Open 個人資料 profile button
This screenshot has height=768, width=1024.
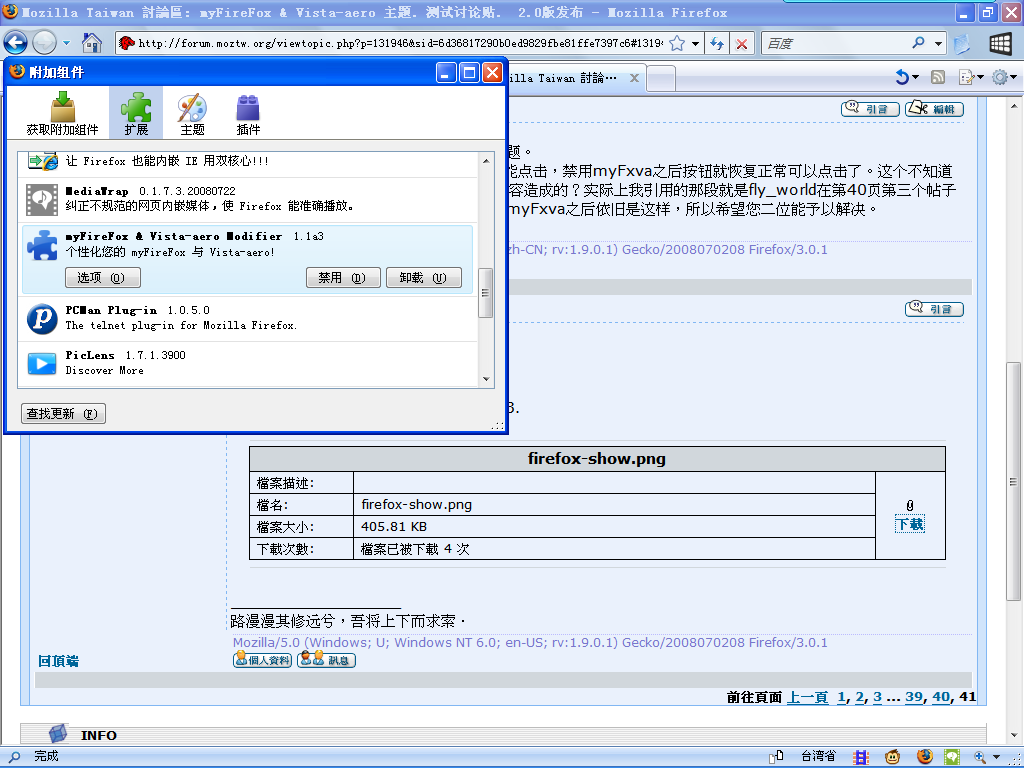click(263, 660)
